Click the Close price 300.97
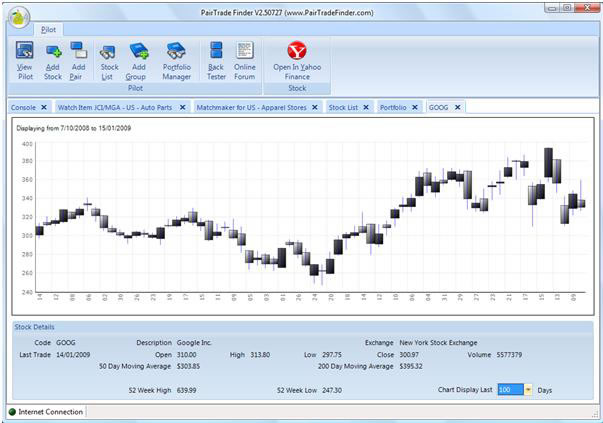This screenshot has width=603, height=423. 409,355
